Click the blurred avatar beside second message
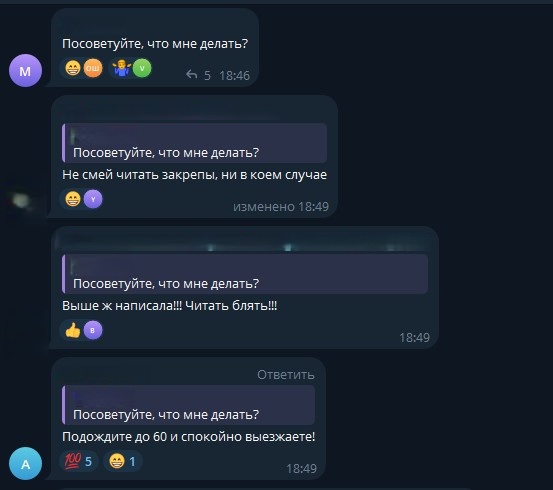 point(21,200)
